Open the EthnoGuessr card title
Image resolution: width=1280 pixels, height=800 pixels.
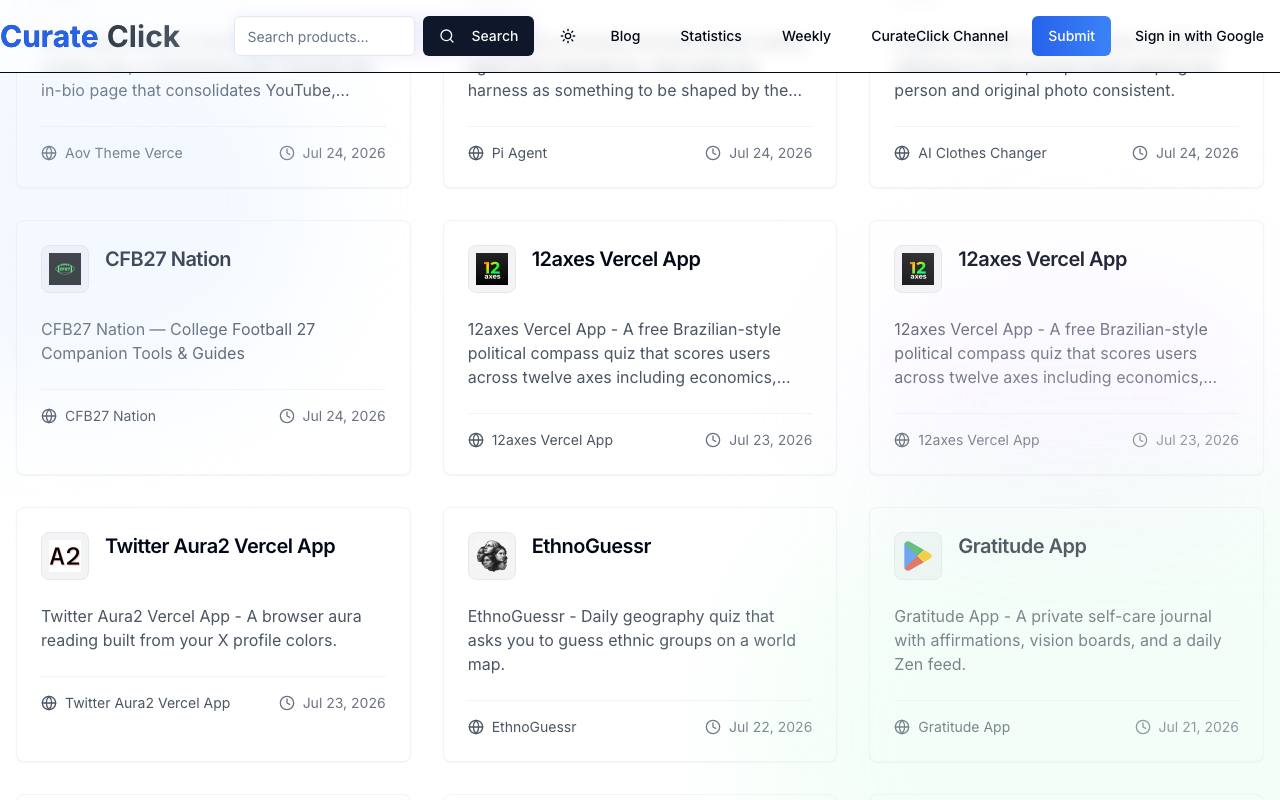591,546
